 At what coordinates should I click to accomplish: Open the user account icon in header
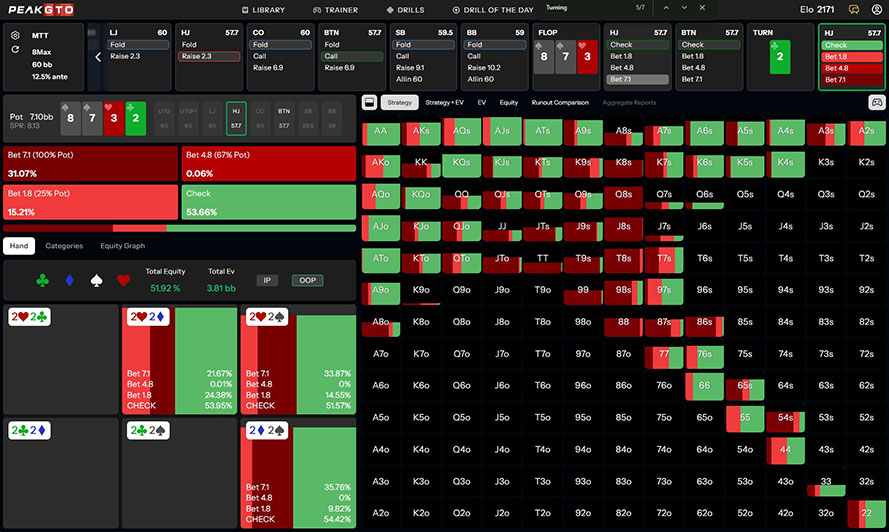(x=875, y=10)
